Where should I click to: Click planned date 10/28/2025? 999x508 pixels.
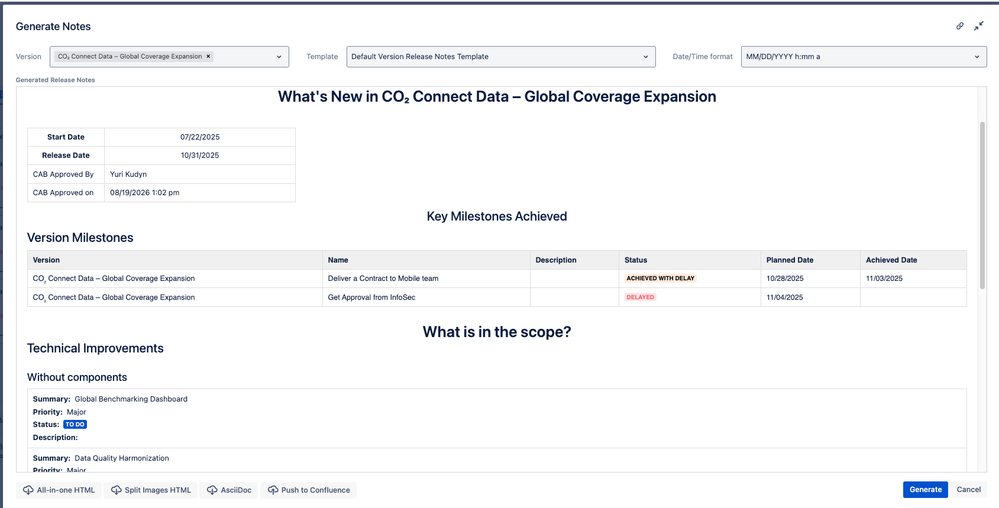coord(784,279)
